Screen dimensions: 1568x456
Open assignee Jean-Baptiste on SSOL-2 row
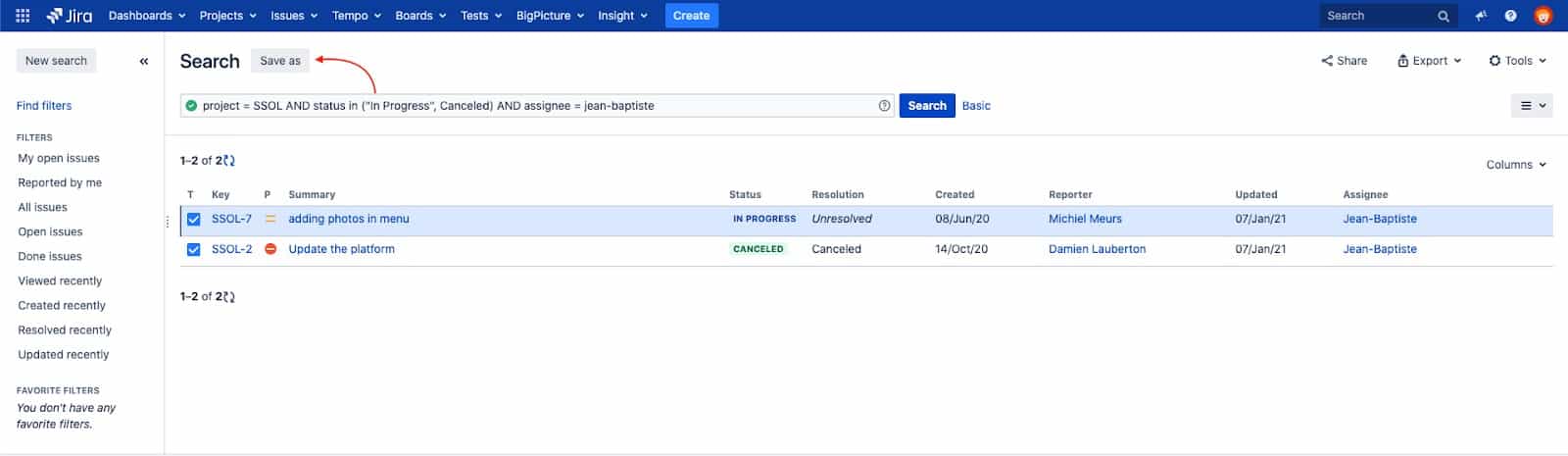[1380, 249]
